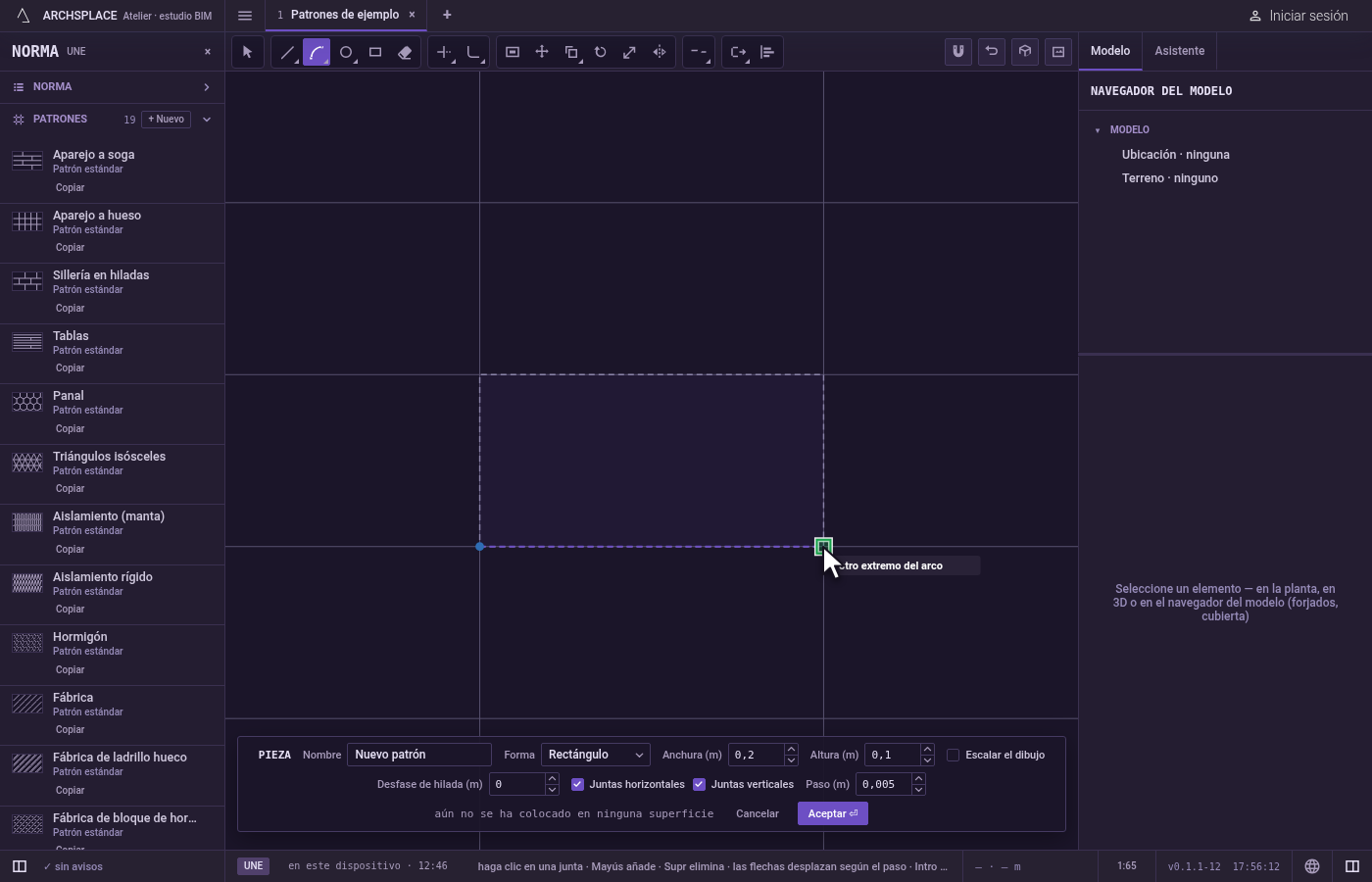
Task: Increase the Anchura value stepper
Action: pos(791,750)
